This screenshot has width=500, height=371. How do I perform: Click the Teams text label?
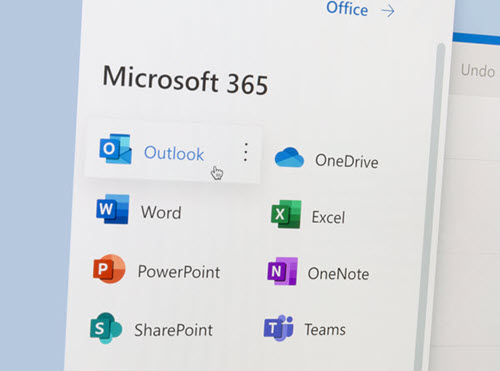click(x=325, y=329)
